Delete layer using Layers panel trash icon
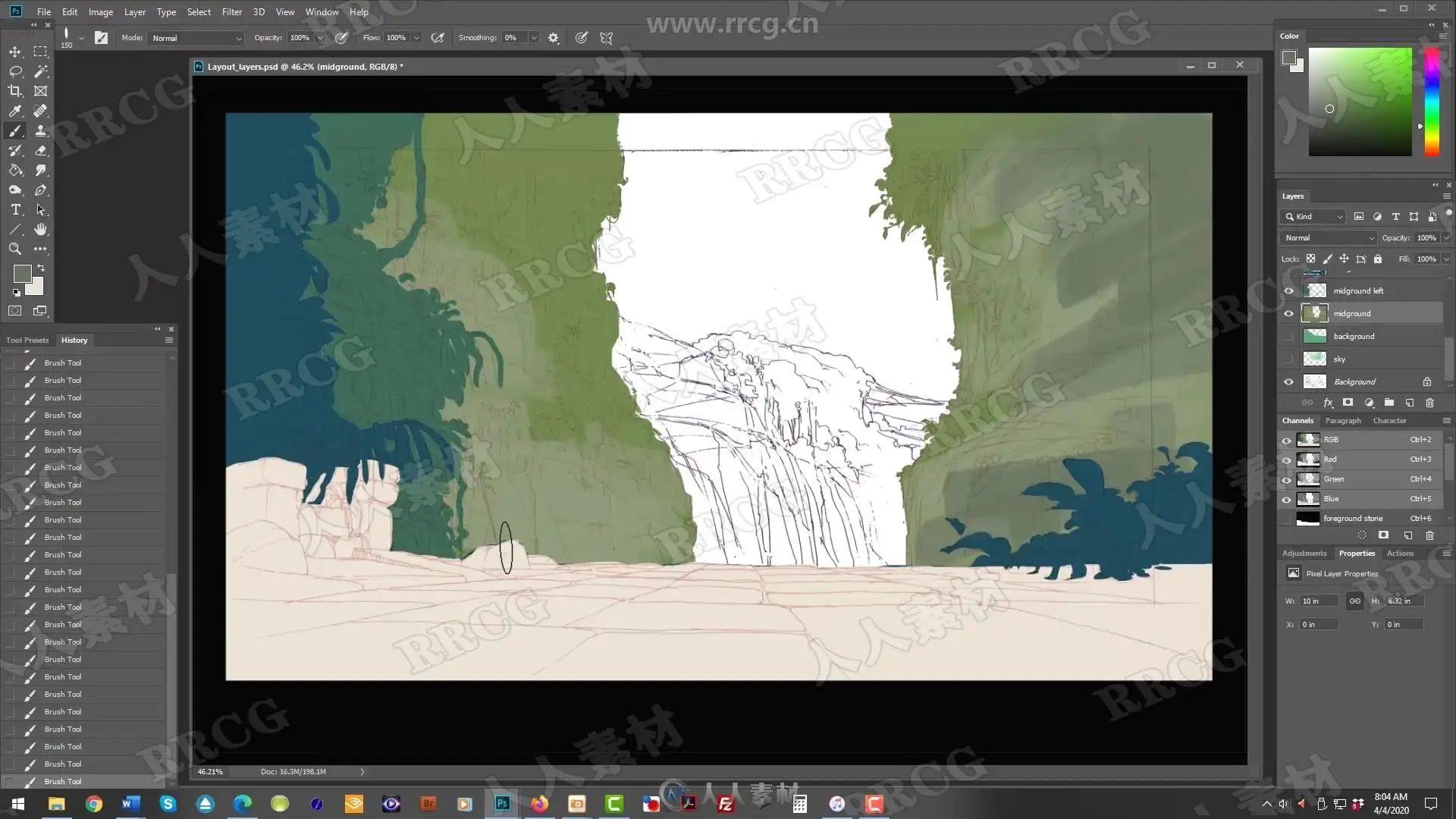The width and height of the screenshot is (1456, 819). pyautogui.click(x=1429, y=403)
